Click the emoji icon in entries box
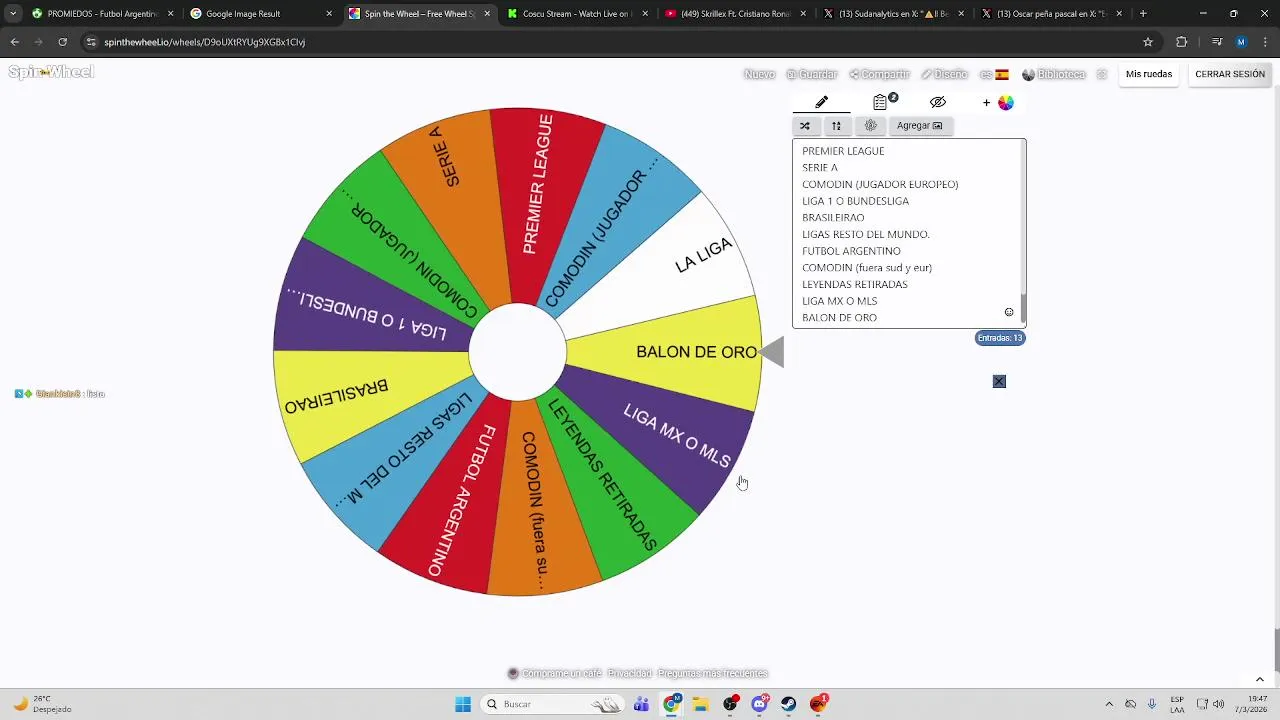The height and width of the screenshot is (720, 1280). click(x=1009, y=312)
